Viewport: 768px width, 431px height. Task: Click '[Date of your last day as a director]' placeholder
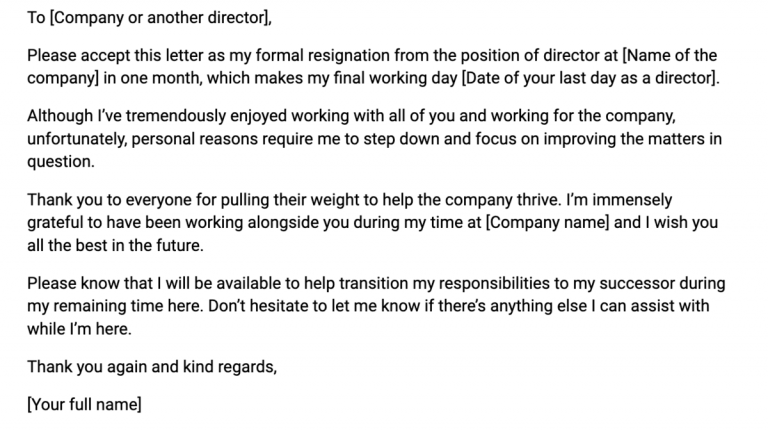(589, 78)
